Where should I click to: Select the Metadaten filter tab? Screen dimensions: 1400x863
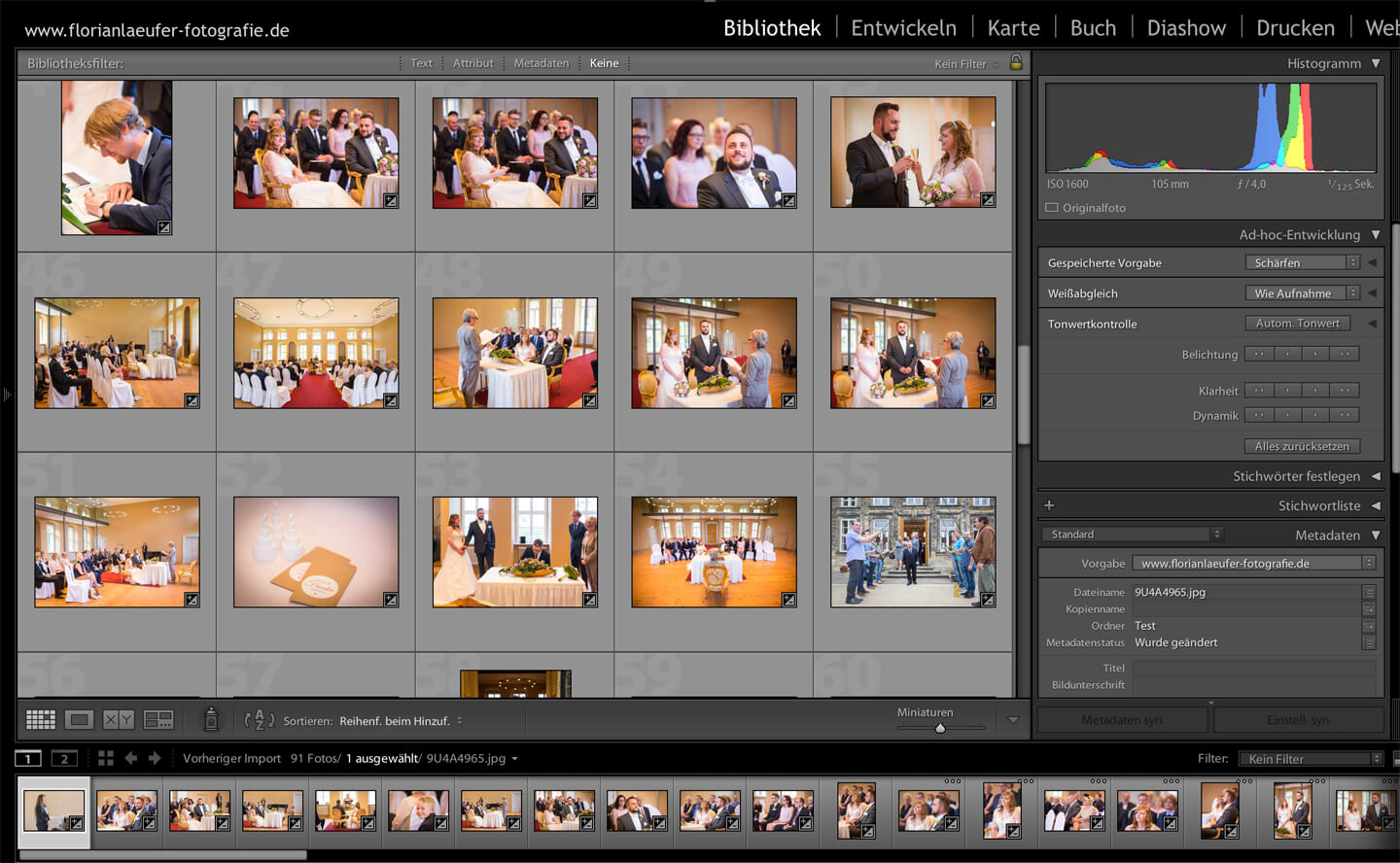(542, 62)
